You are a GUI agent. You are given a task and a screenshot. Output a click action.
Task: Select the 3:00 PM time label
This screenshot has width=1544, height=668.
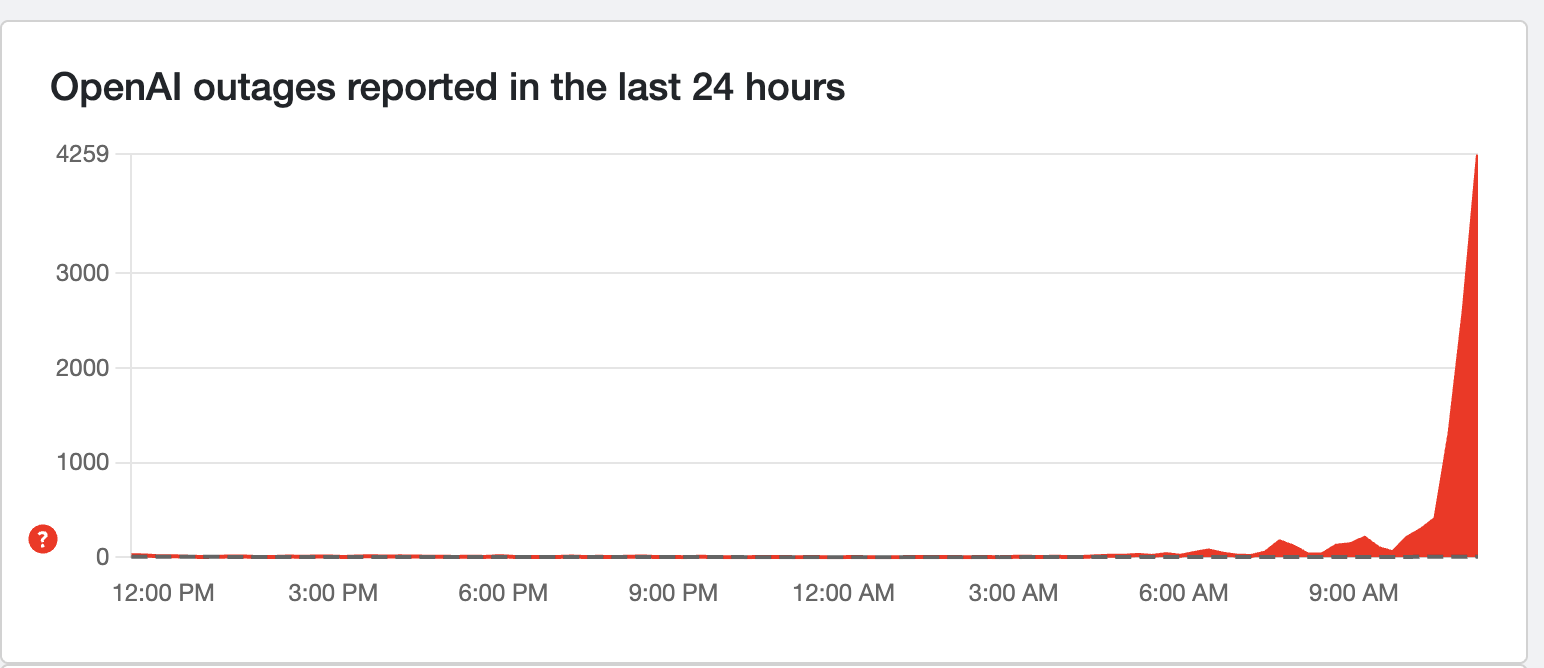click(x=334, y=593)
